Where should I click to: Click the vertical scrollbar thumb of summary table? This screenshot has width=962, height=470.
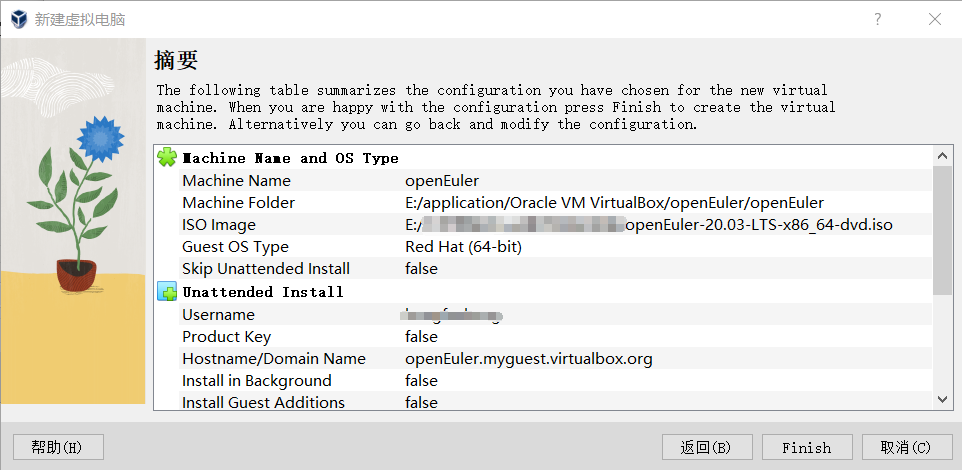pos(943,230)
